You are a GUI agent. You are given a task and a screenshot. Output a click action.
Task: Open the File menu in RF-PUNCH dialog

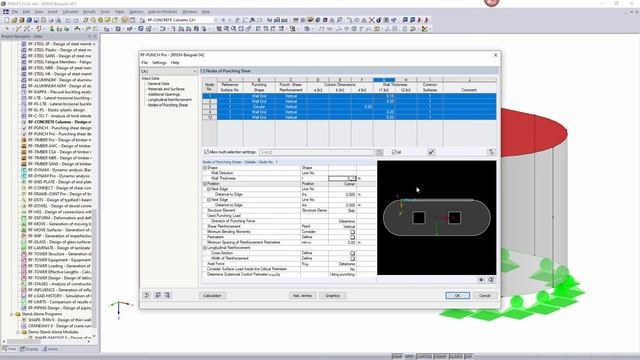pyautogui.click(x=144, y=63)
